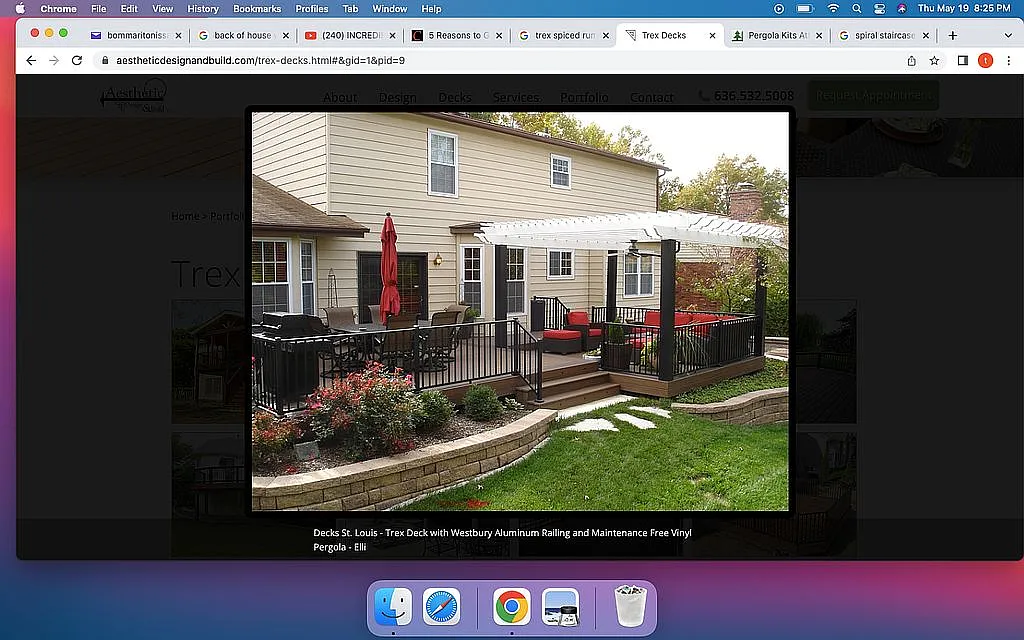Open Preview app in the Dock

coord(560,607)
